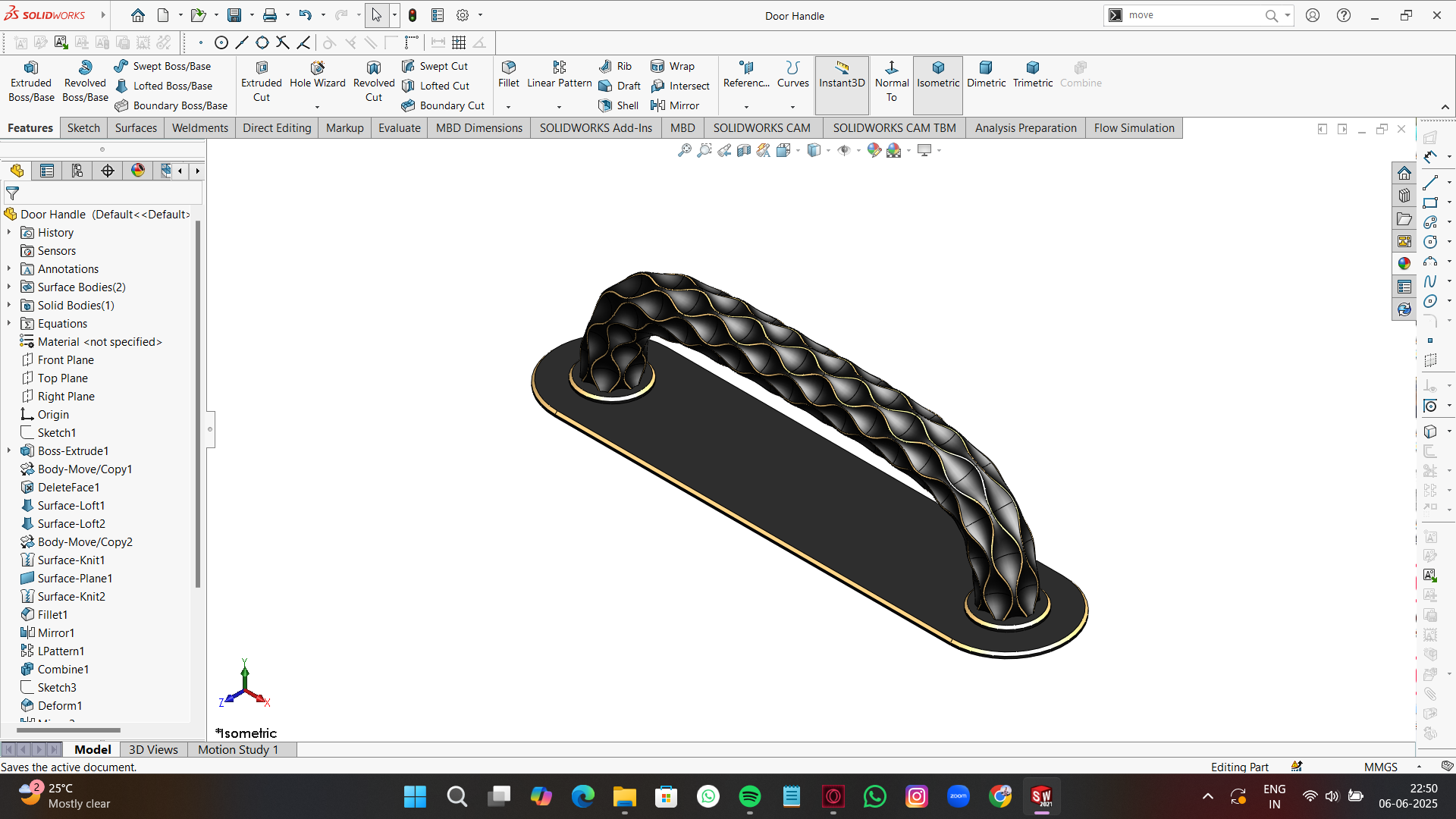Click the Revolved Cut tool
Screen dimensions: 1456x819
(x=374, y=82)
